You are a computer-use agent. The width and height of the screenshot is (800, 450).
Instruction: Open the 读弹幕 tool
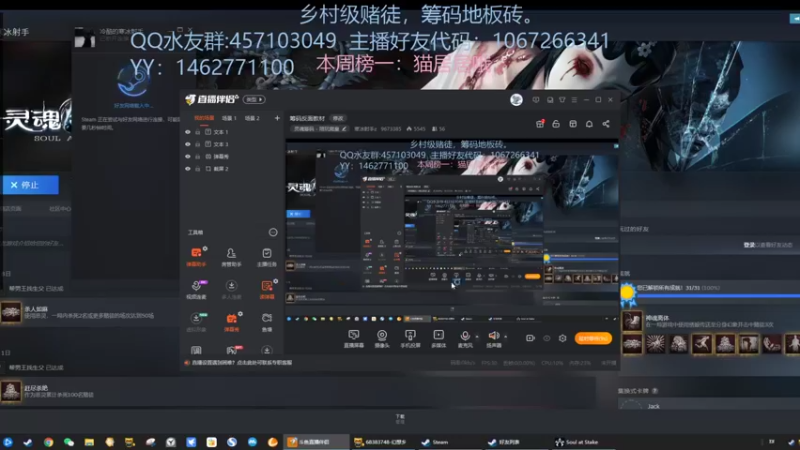266,289
